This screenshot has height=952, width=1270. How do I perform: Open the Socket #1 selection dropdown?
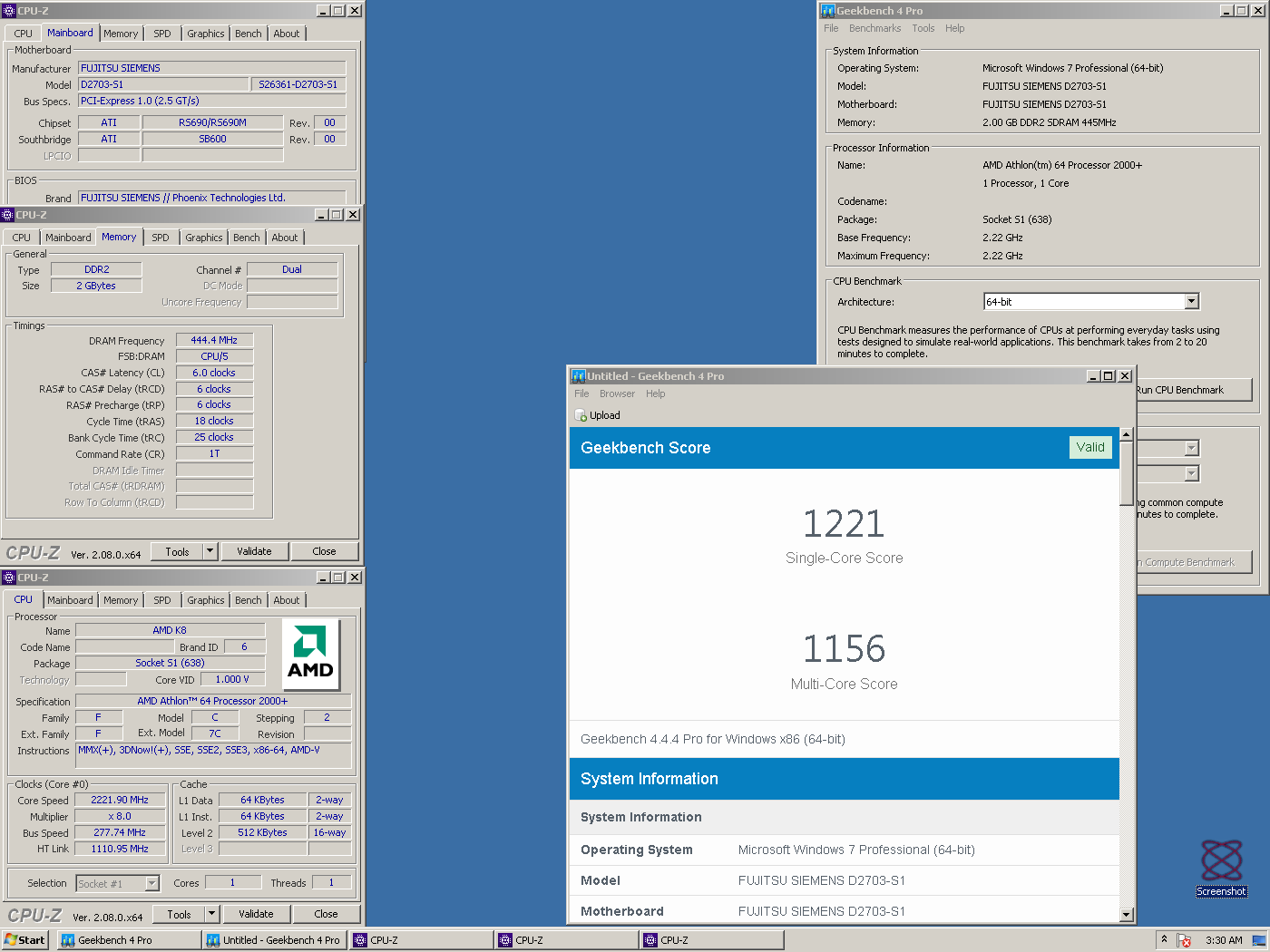151,883
